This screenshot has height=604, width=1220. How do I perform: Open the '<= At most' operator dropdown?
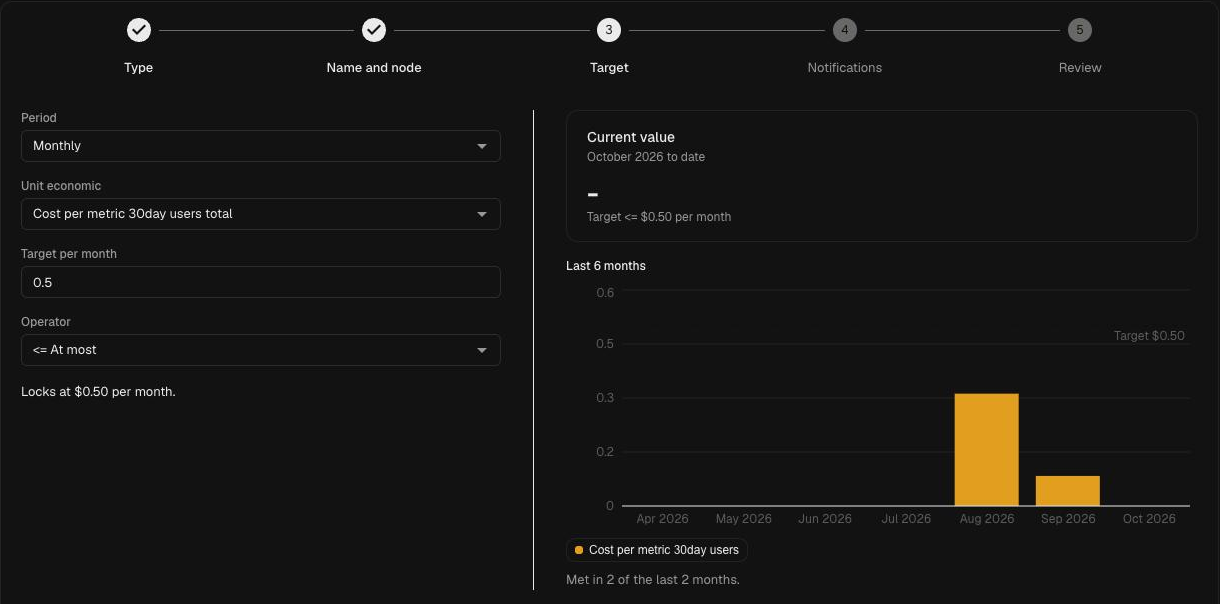point(261,350)
